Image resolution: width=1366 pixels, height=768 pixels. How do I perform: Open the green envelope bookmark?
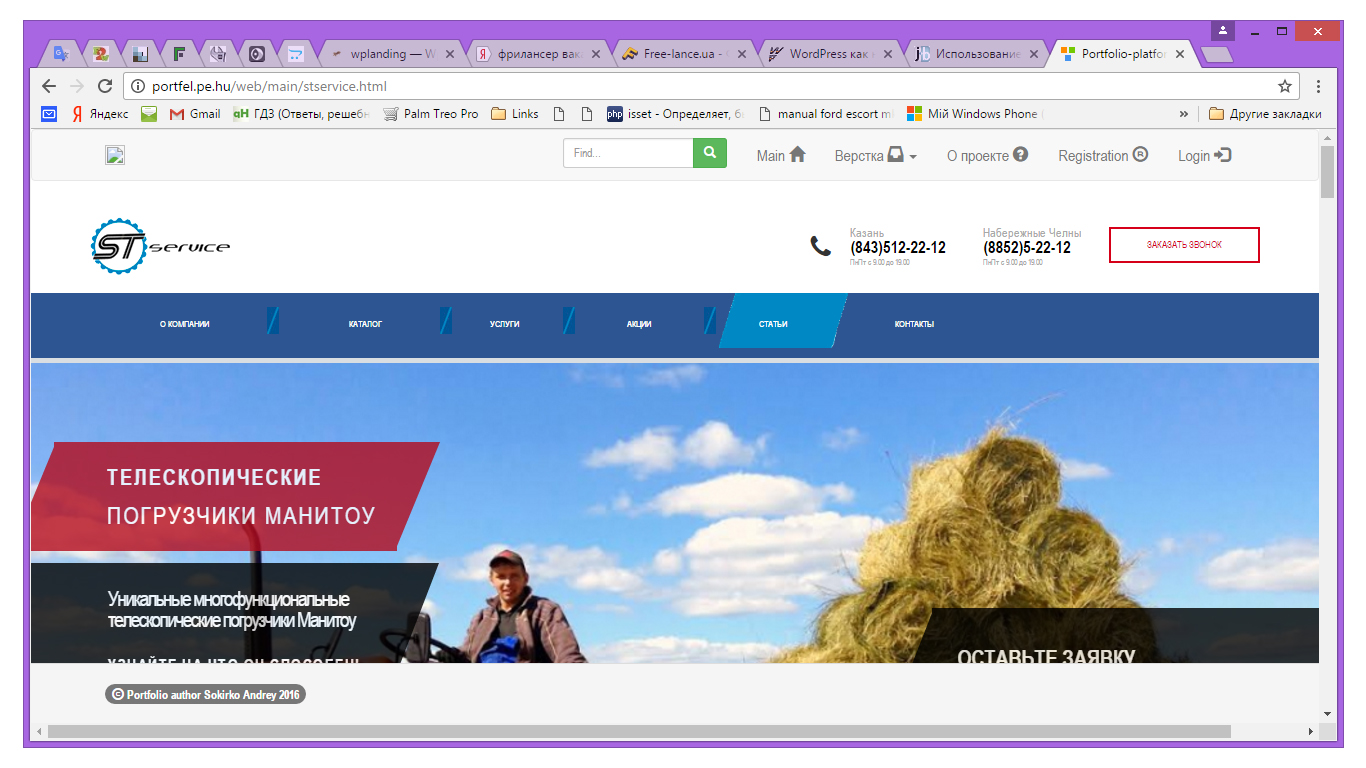[149, 114]
